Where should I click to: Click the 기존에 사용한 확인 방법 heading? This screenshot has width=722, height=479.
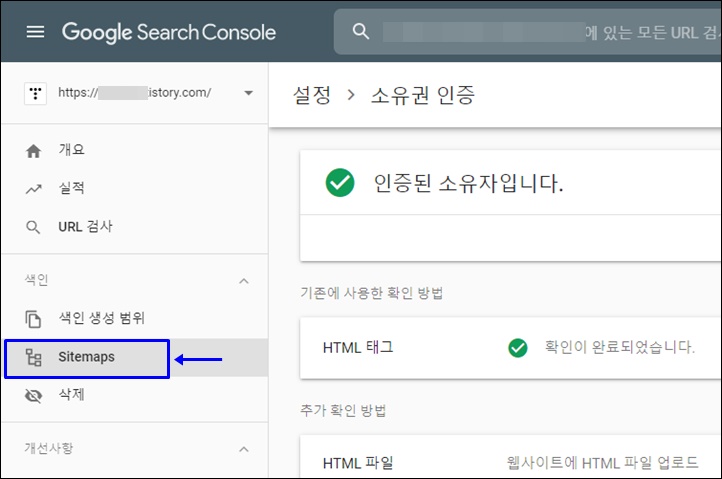pyautogui.click(x=372, y=293)
